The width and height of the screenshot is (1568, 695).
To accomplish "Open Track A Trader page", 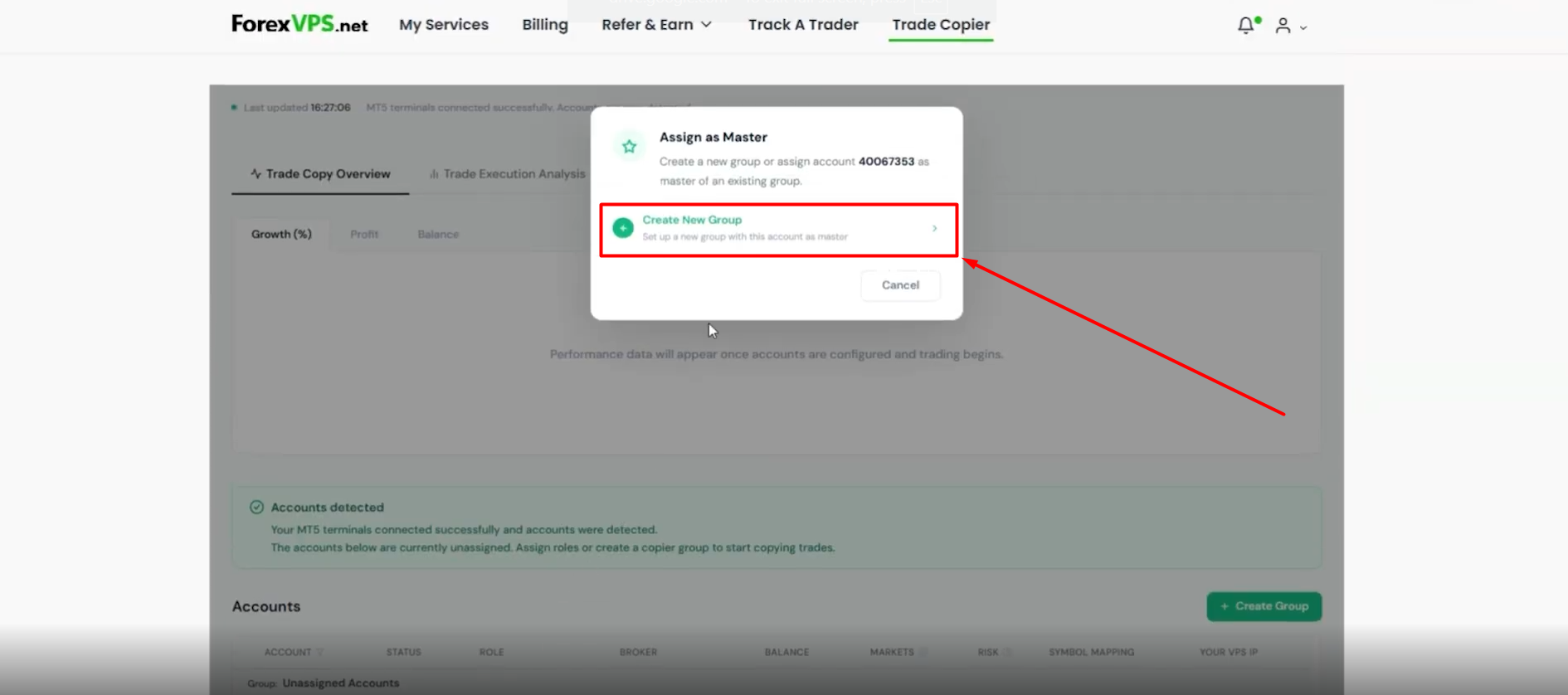I will point(803,25).
